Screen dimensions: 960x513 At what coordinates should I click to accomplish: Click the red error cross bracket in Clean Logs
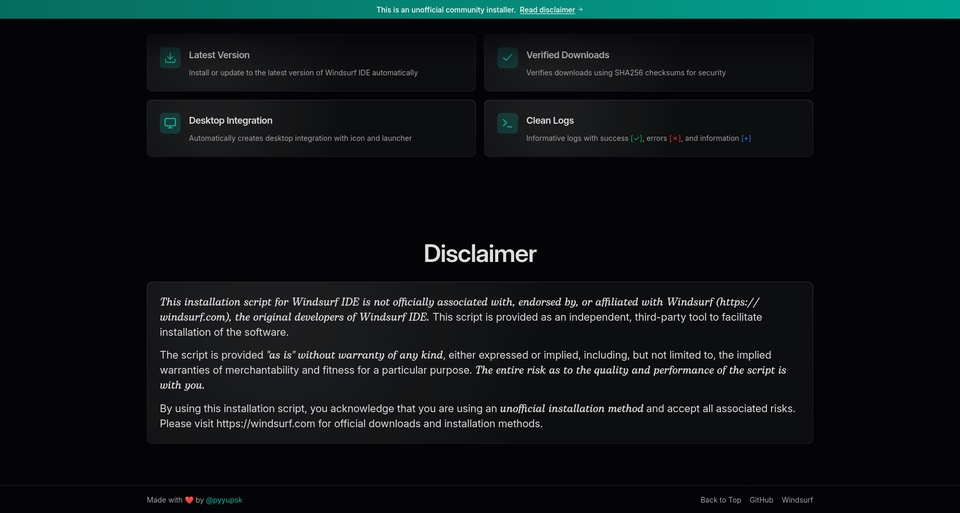click(x=675, y=138)
